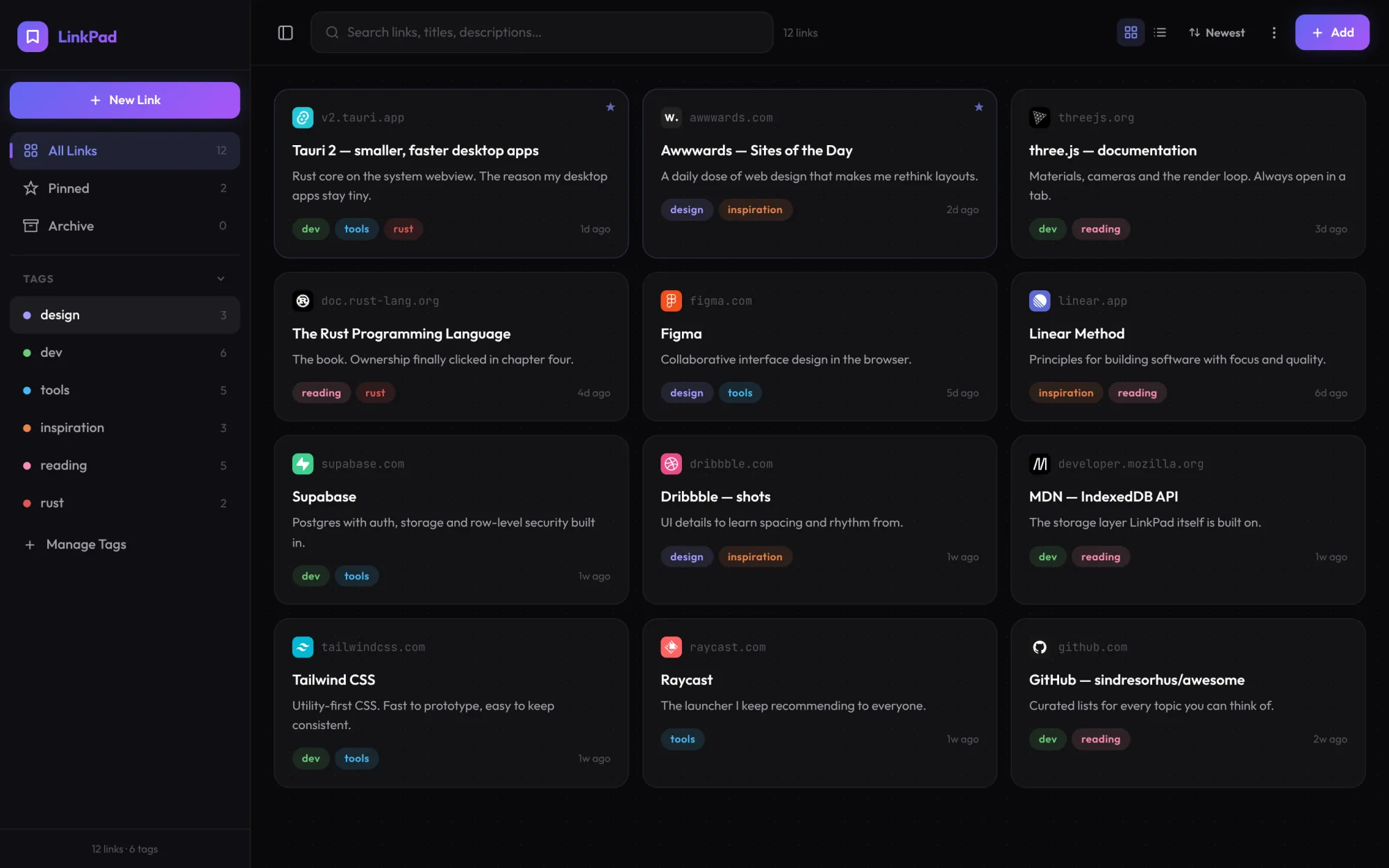Open the Pinned section
Viewport: 1389px width, 868px height.
click(x=125, y=188)
